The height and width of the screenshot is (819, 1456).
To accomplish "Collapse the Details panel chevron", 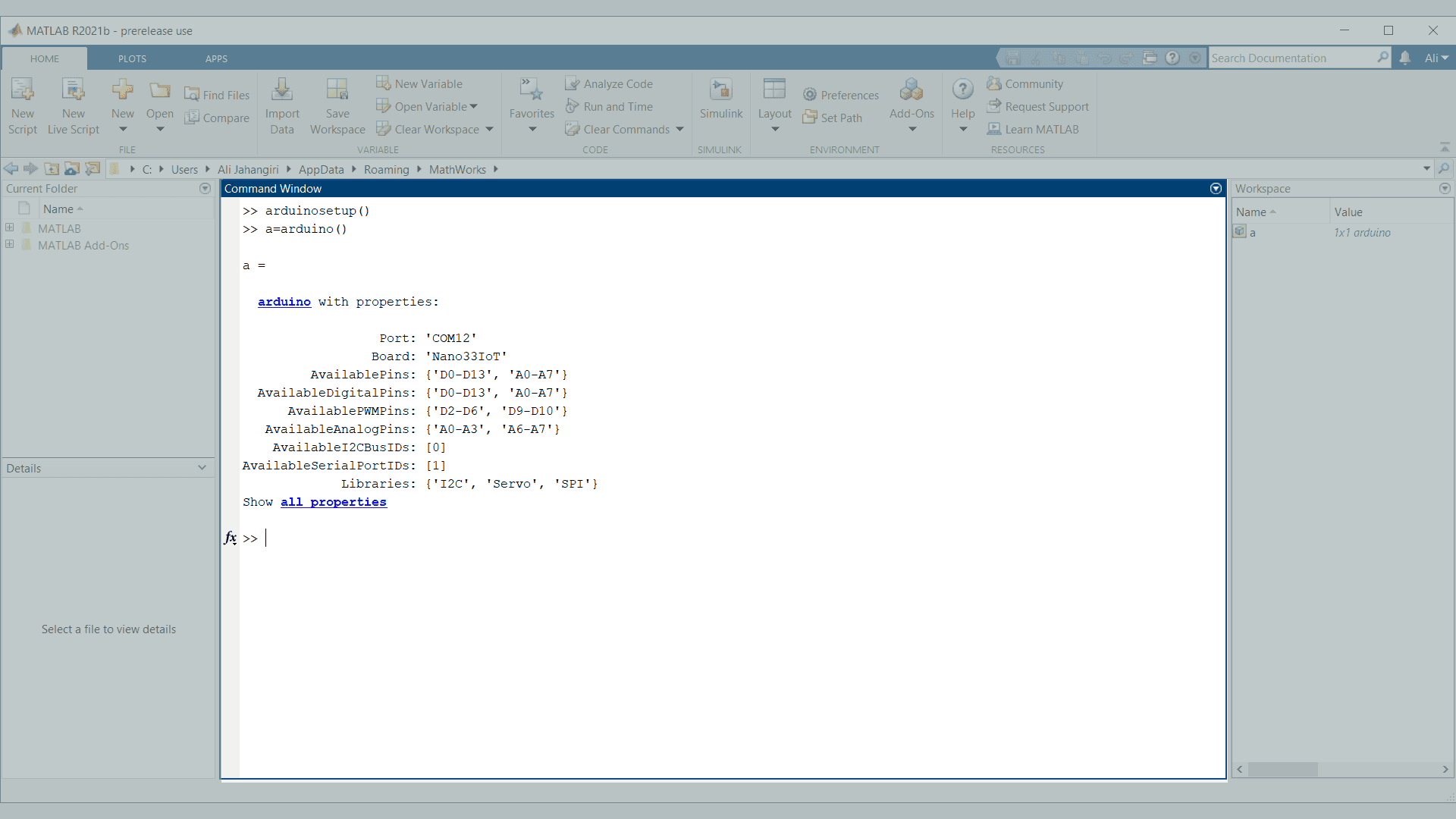I will (202, 468).
